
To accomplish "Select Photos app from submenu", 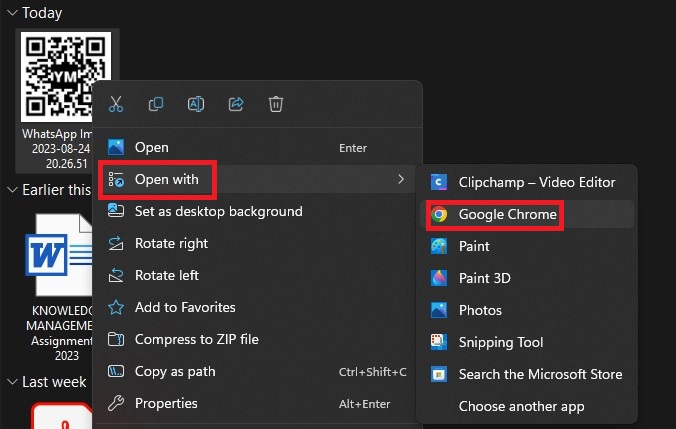I will click(x=480, y=310).
